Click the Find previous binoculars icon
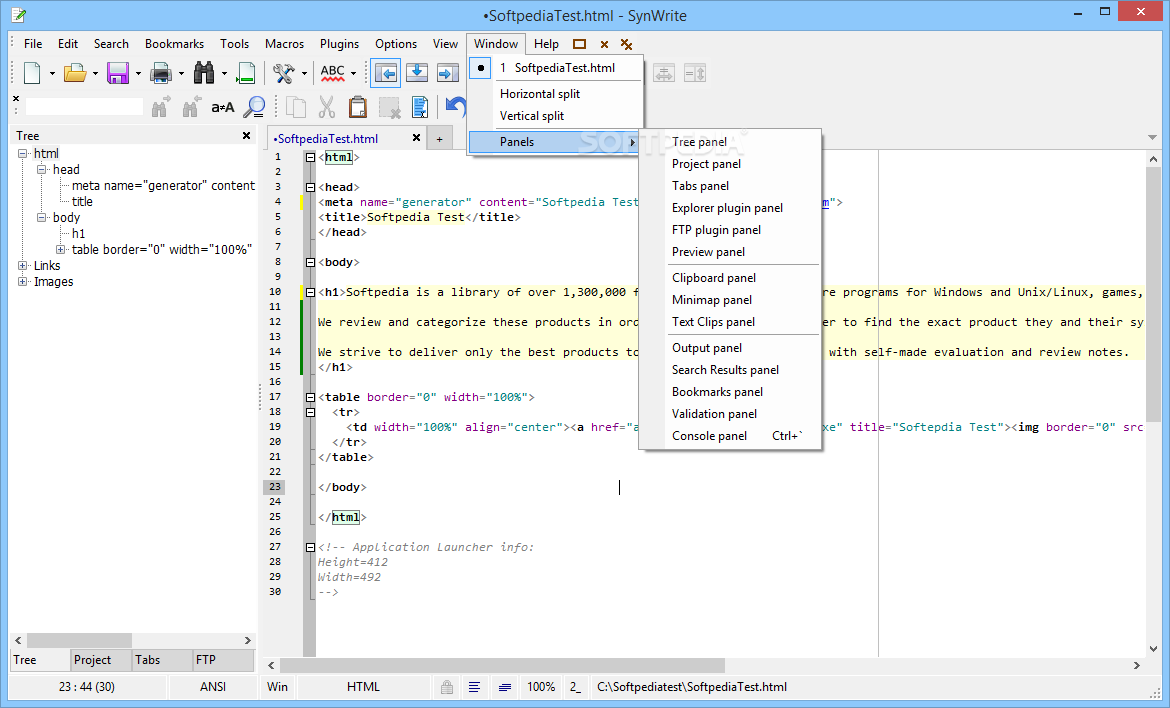This screenshot has width=1170, height=708. [x=192, y=107]
